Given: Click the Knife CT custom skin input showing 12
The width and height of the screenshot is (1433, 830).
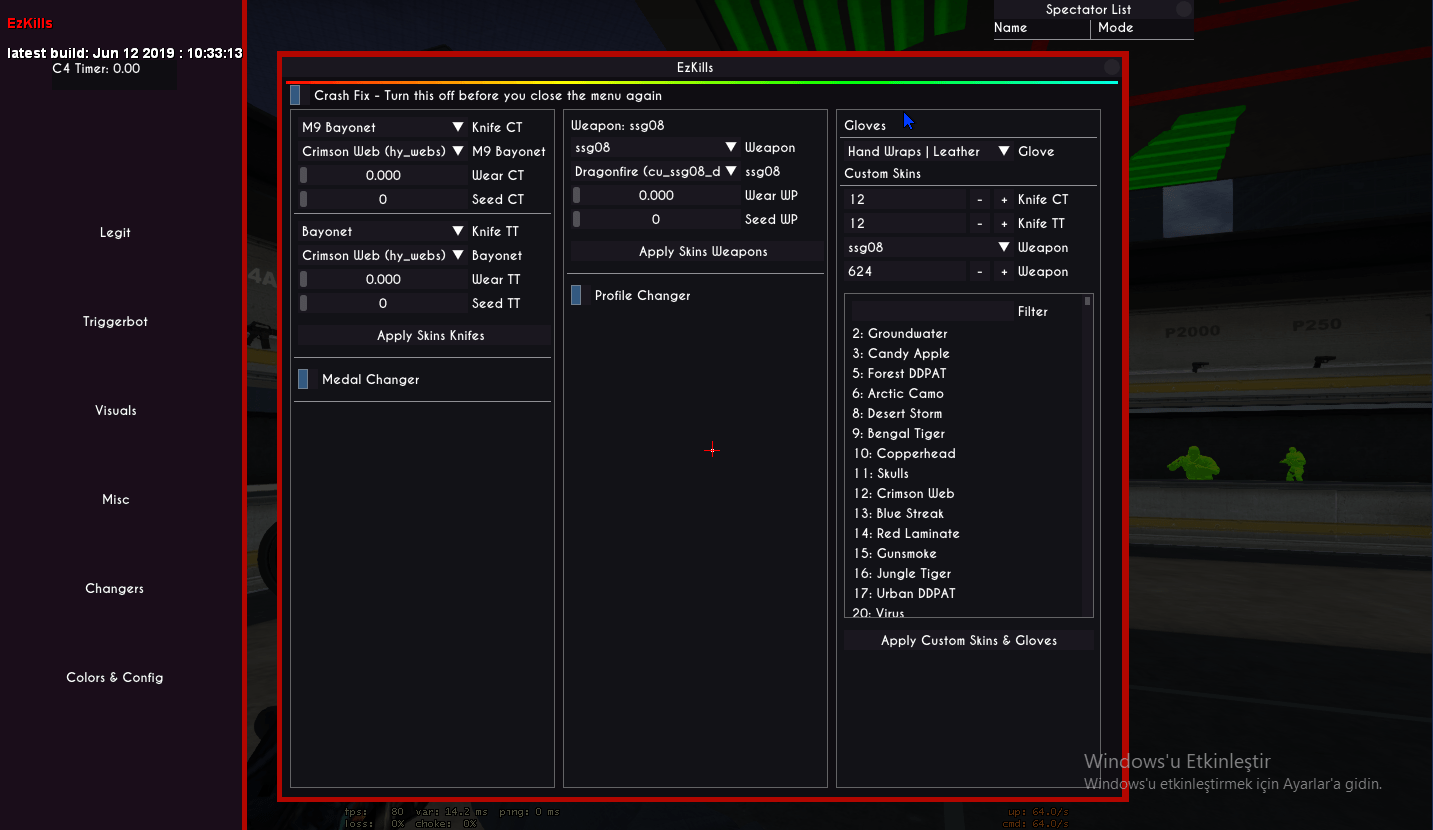Looking at the screenshot, I should point(905,199).
